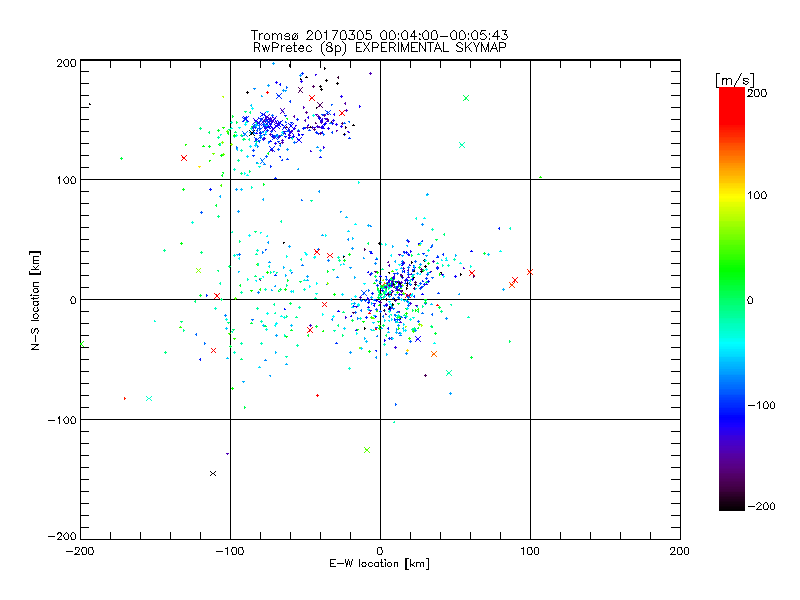
Task: Click the colorbar tick label '-100'
Action: [x=762, y=405]
